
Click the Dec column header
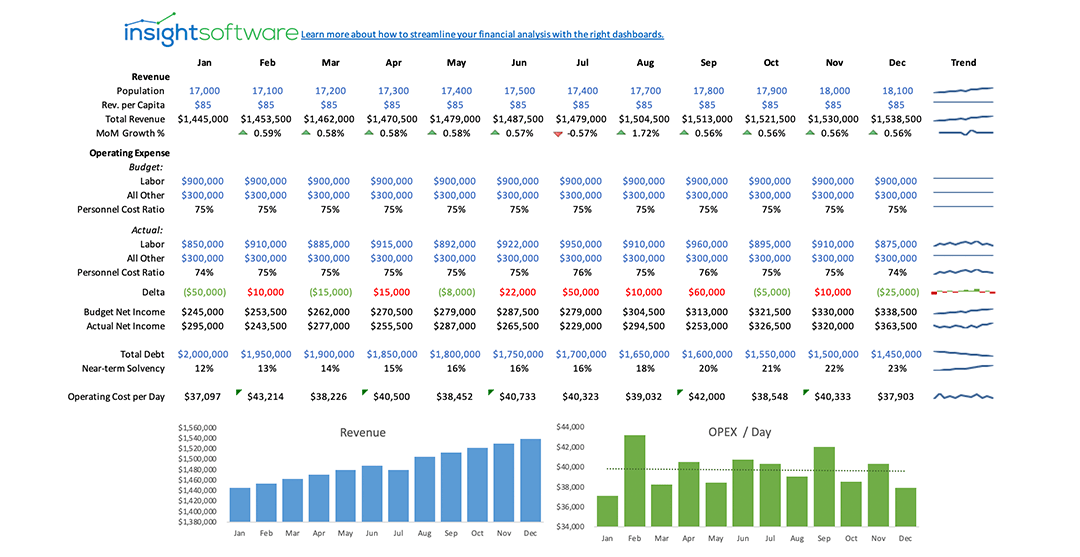tap(897, 63)
